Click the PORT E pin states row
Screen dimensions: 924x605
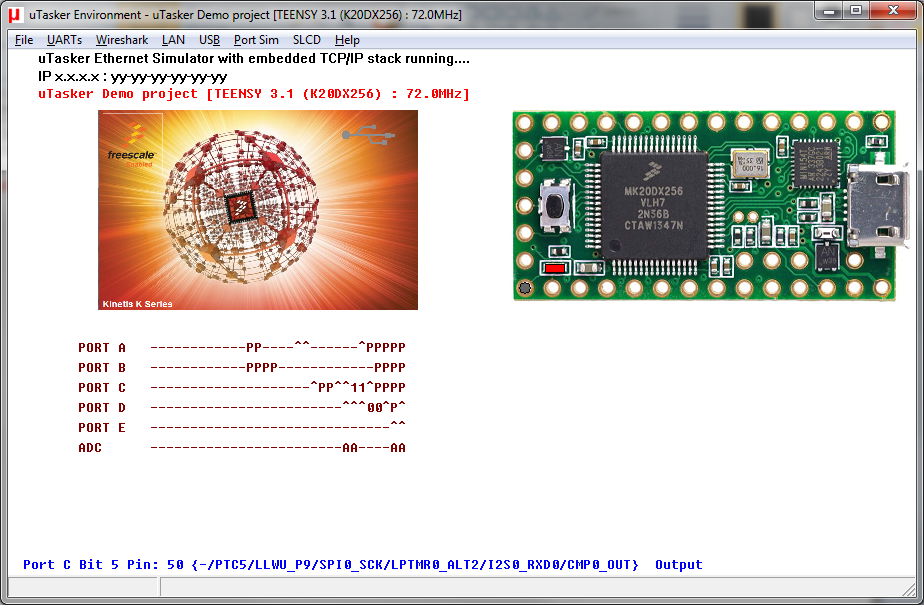(x=278, y=428)
